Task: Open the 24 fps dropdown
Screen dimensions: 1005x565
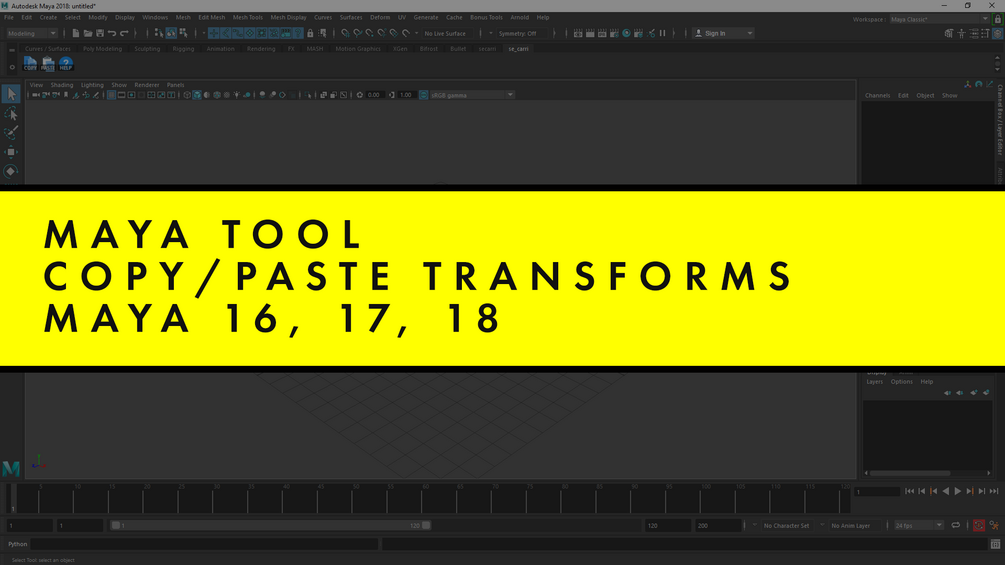Action: coord(918,525)
